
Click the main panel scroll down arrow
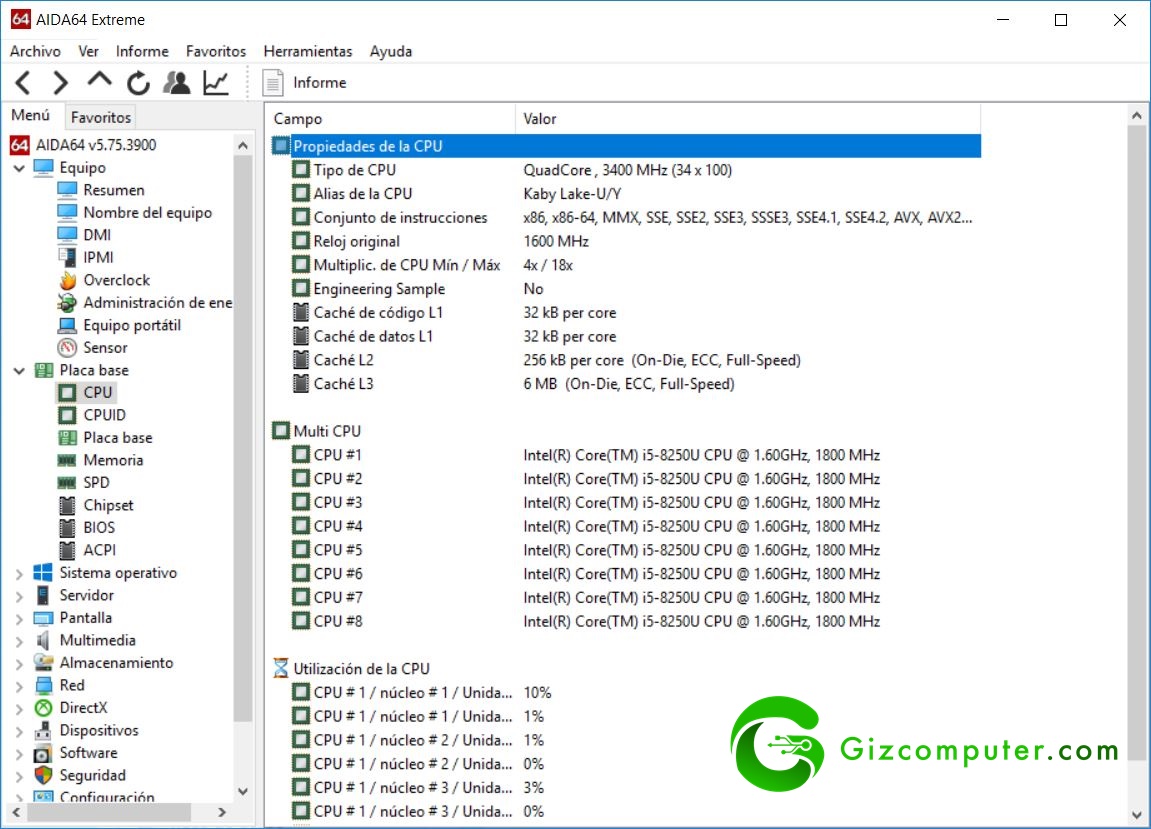coord(1136,815)
